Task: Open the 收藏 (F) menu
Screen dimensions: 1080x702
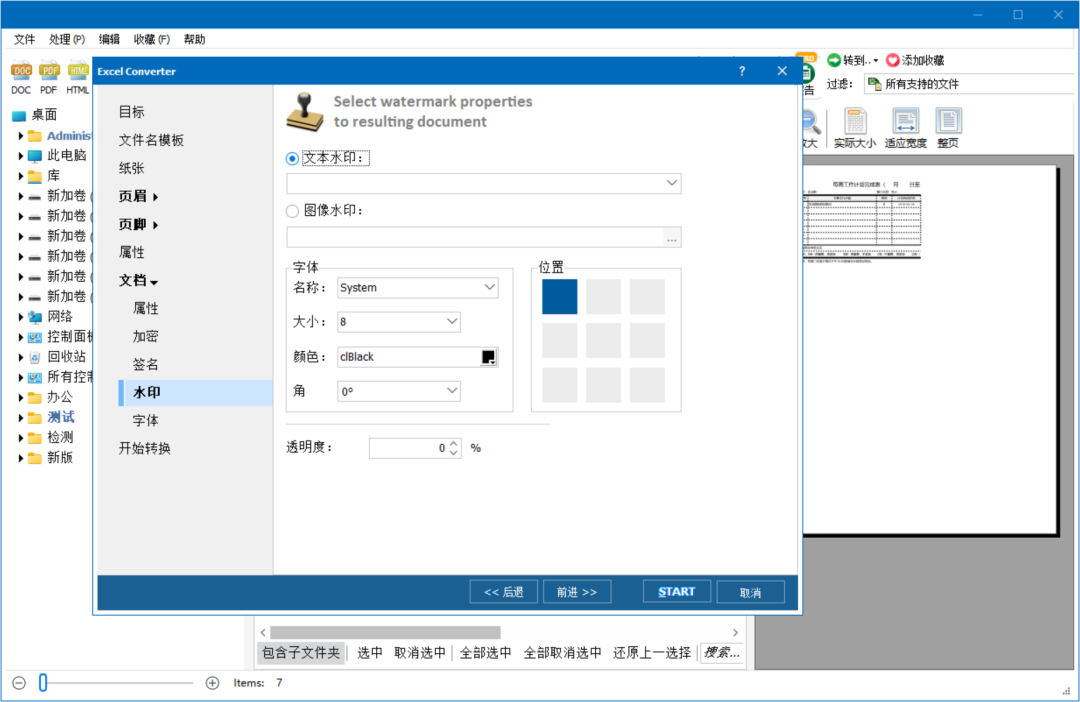Action: 152,39
